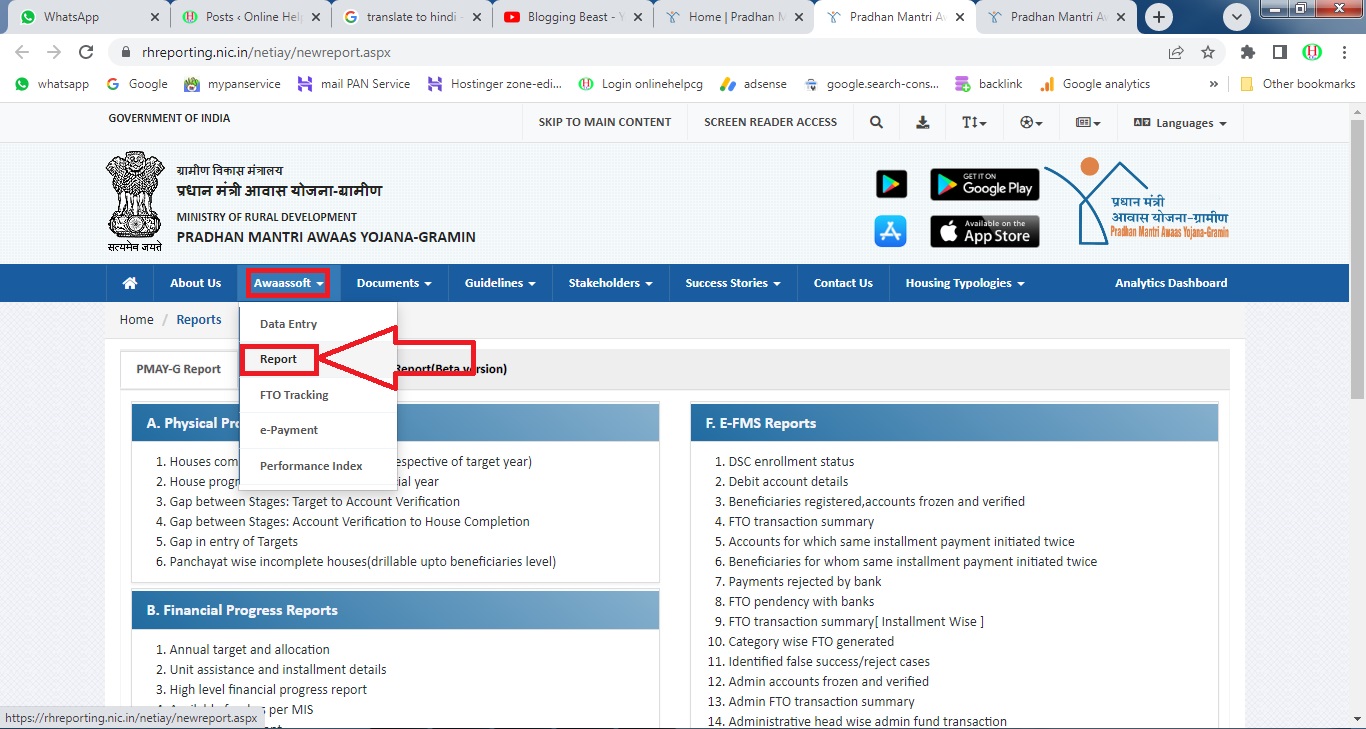Open the site search magnifier icon
The image size is (1366, 729).
876,122
